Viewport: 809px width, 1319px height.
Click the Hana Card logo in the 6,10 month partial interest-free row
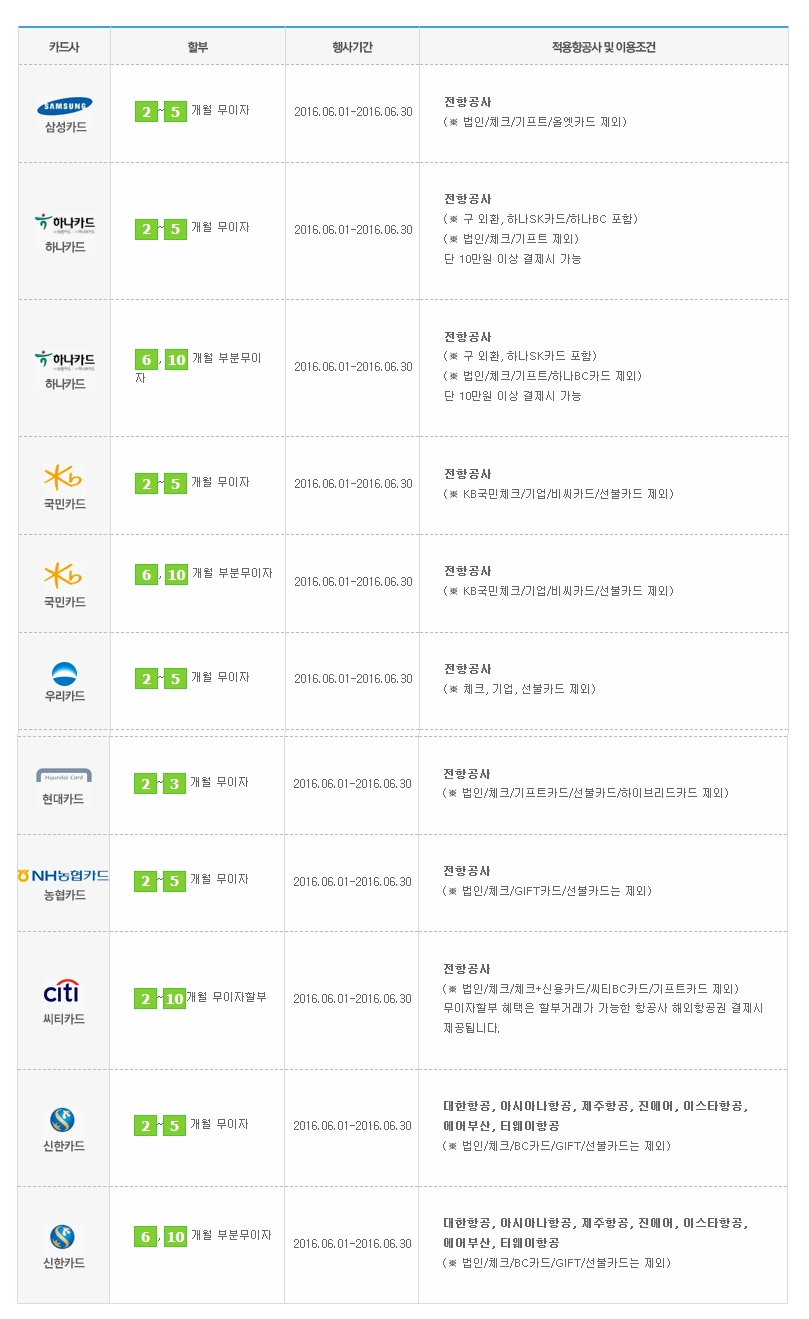coord(65,360)
